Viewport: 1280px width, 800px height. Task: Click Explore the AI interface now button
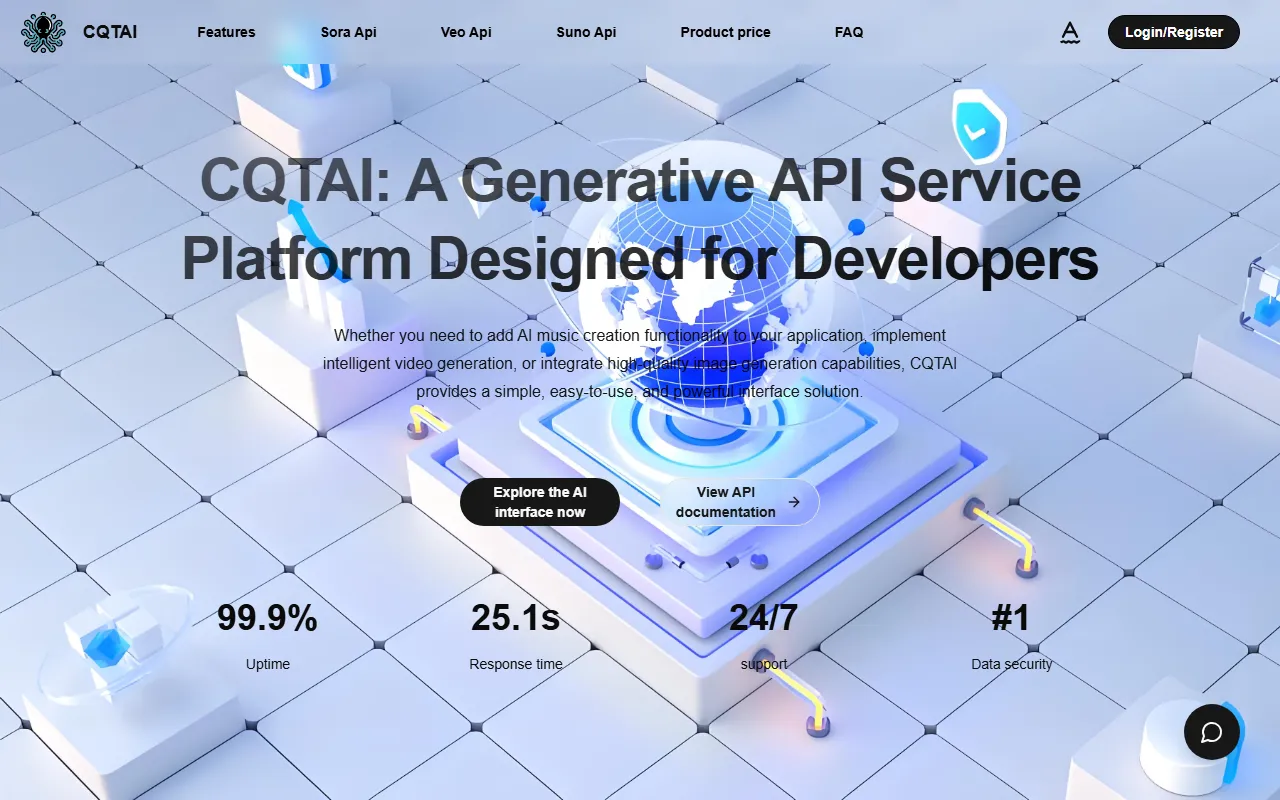click(539, 502)
